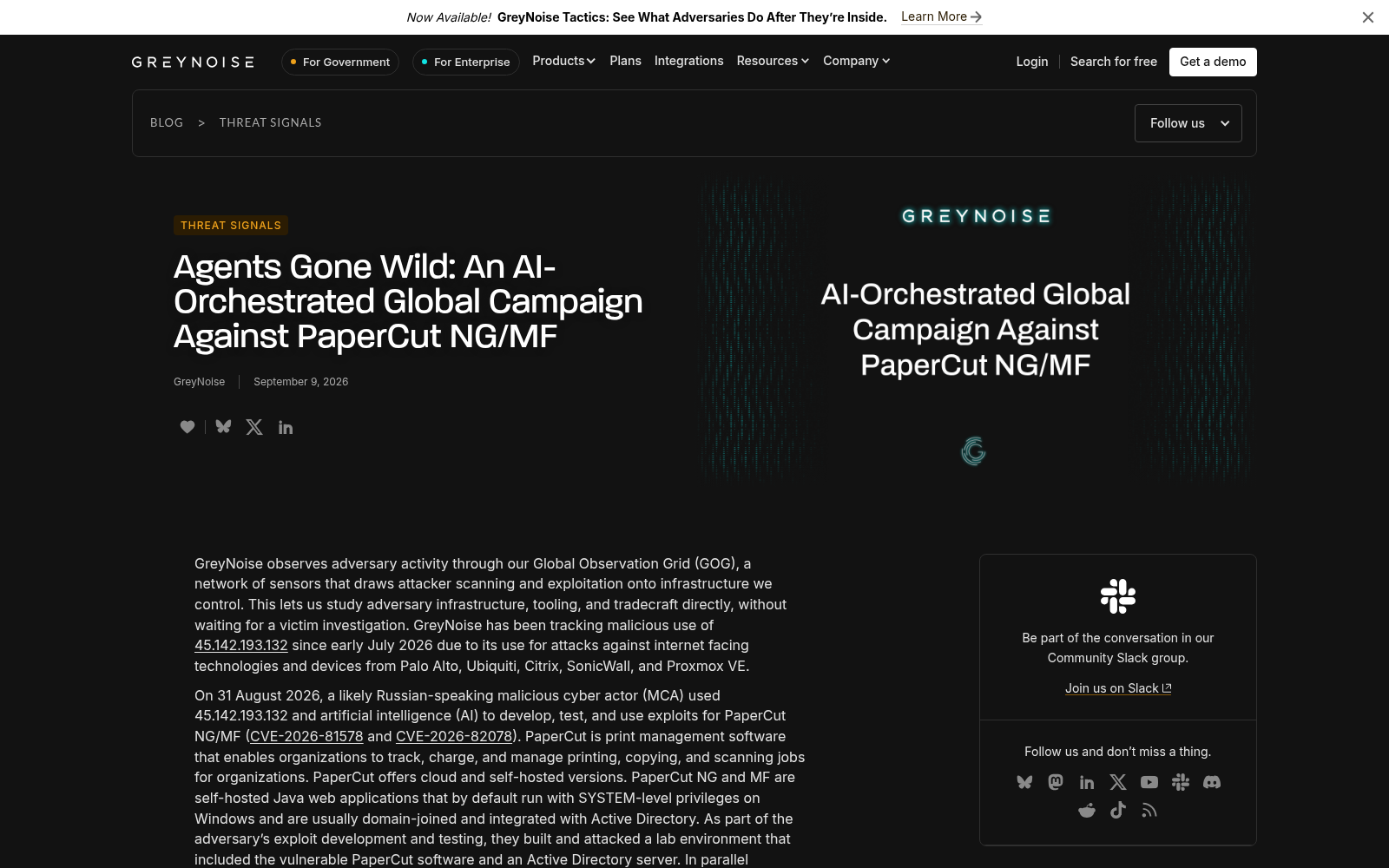Open the RSS feed icon in the follow panel
The width and height of the screenshot is (1389, 868).
pyautogui.click(x=1149, y=810)
